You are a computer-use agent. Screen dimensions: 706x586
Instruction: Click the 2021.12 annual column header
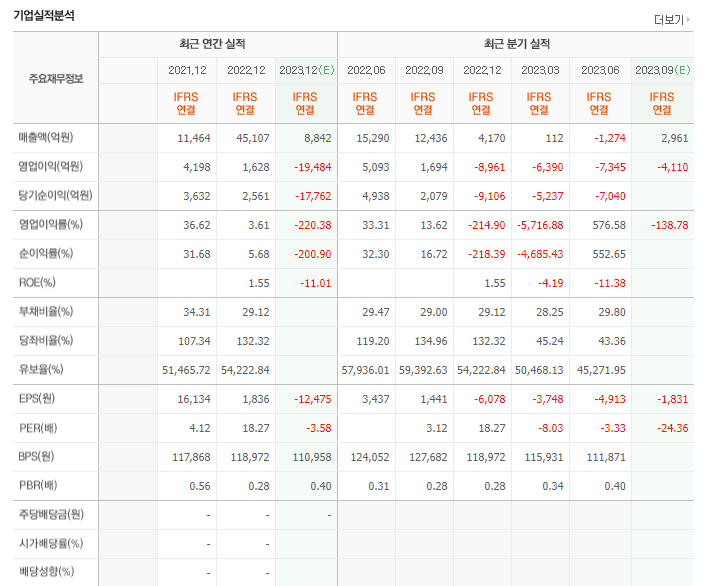(x=187, y=70)
